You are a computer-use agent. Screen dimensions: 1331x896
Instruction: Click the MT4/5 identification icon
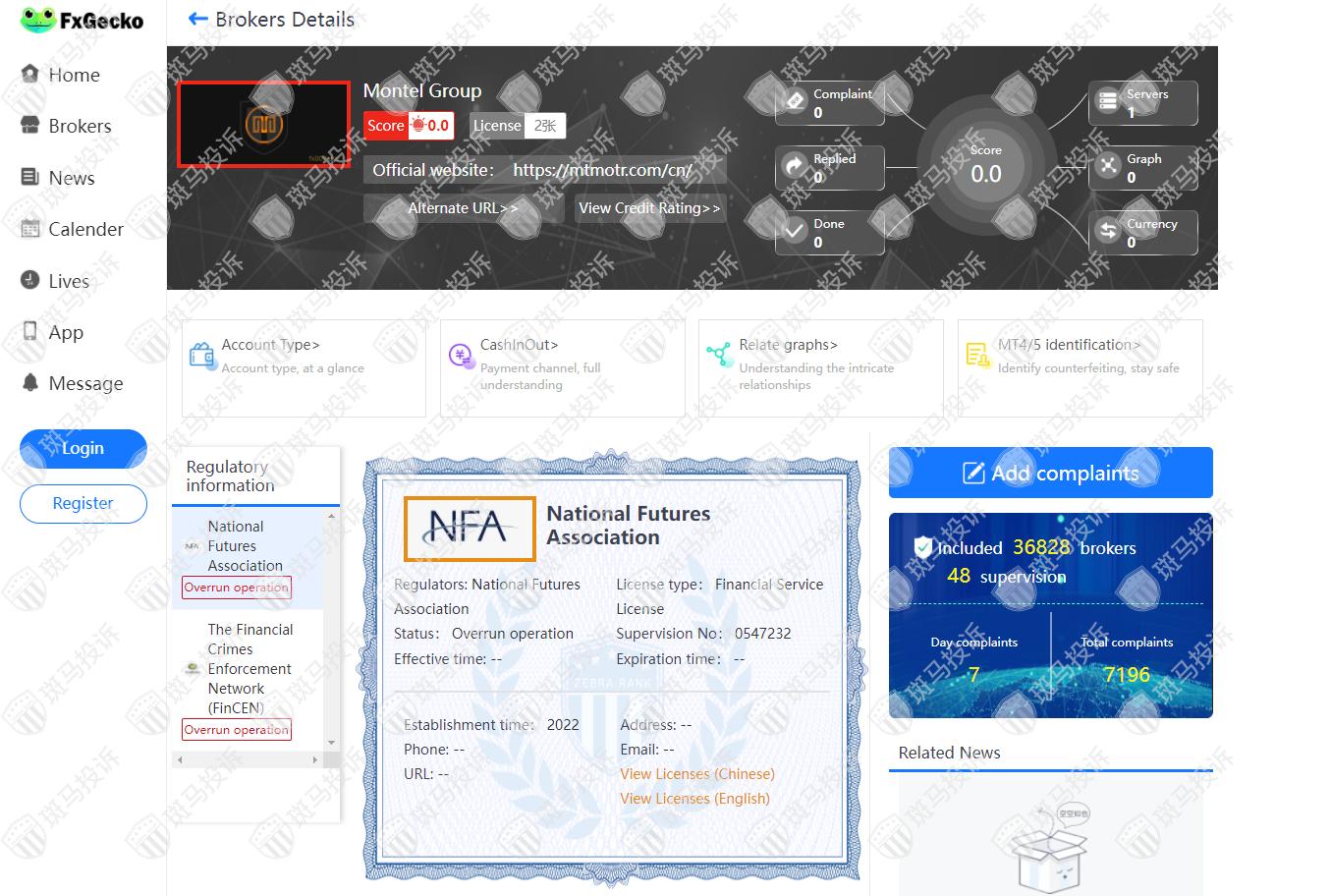(977, 355)
